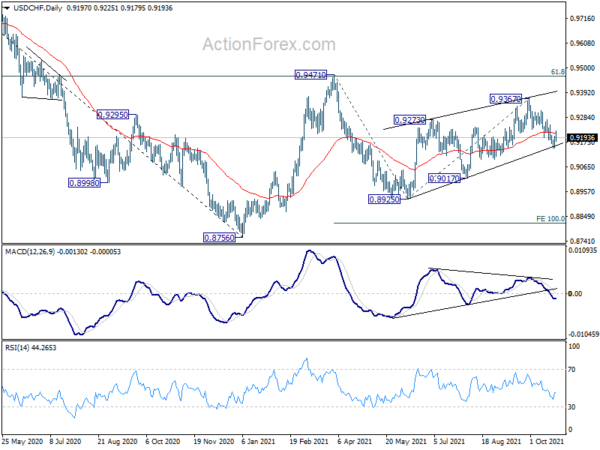Click the RSI(14) 44.2653 indicator label
This screenshot has width=600, height=450.
click(x=31, y=348)
